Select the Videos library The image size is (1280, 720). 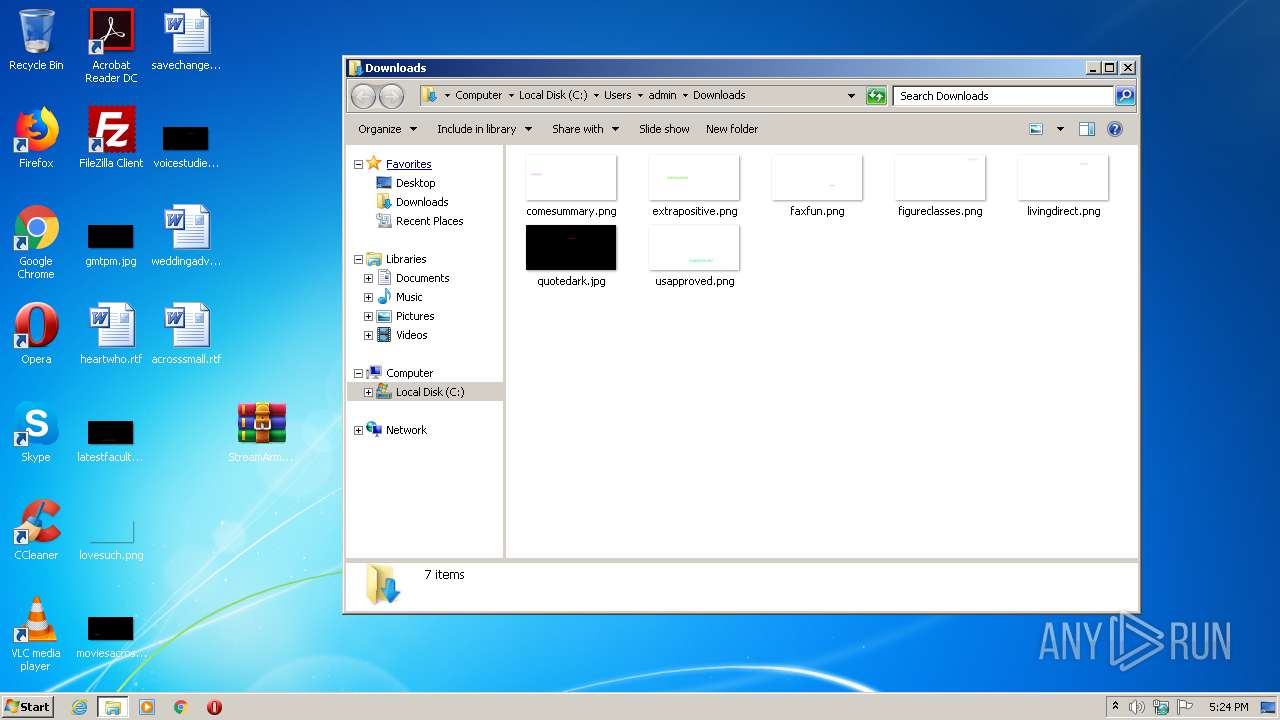point(411,335)
